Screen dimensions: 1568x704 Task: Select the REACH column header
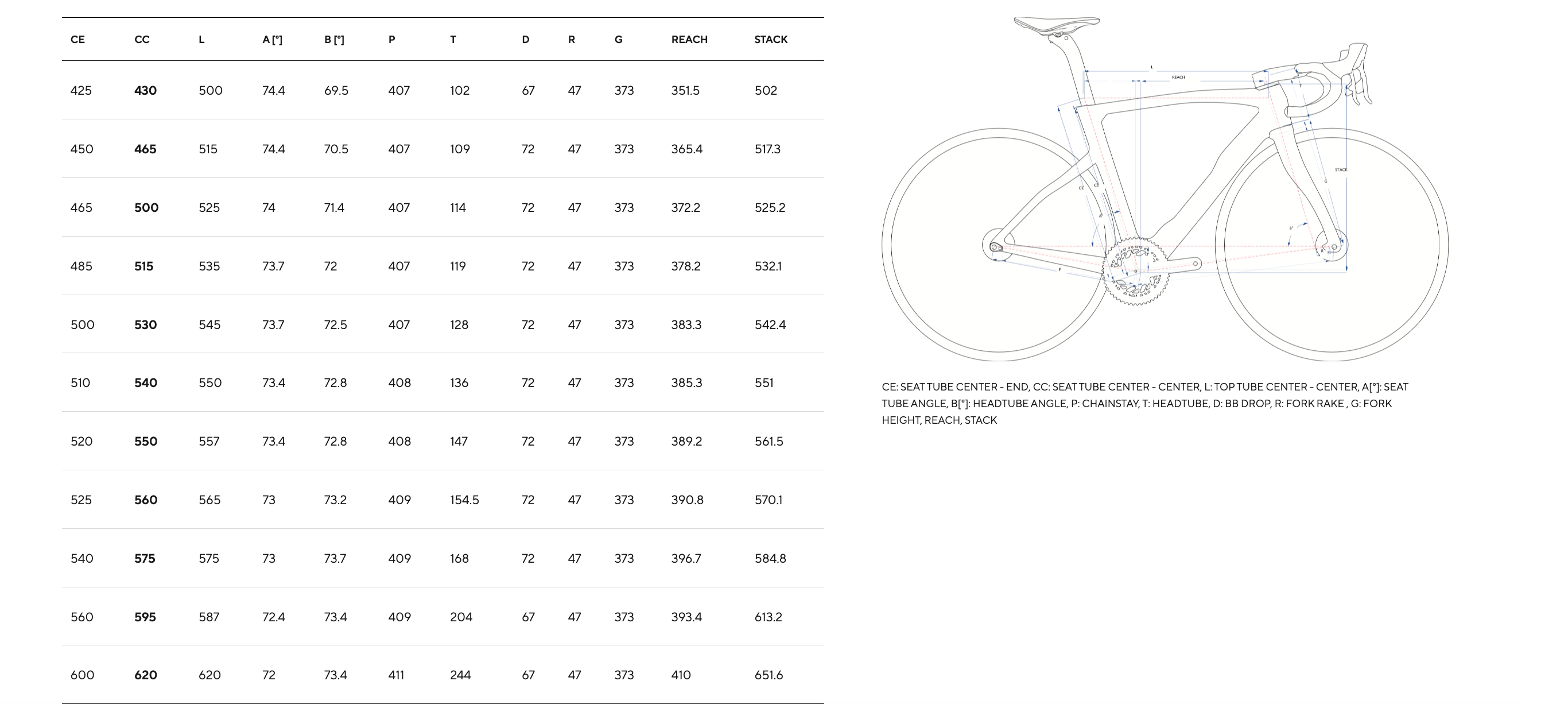point(689,40)
